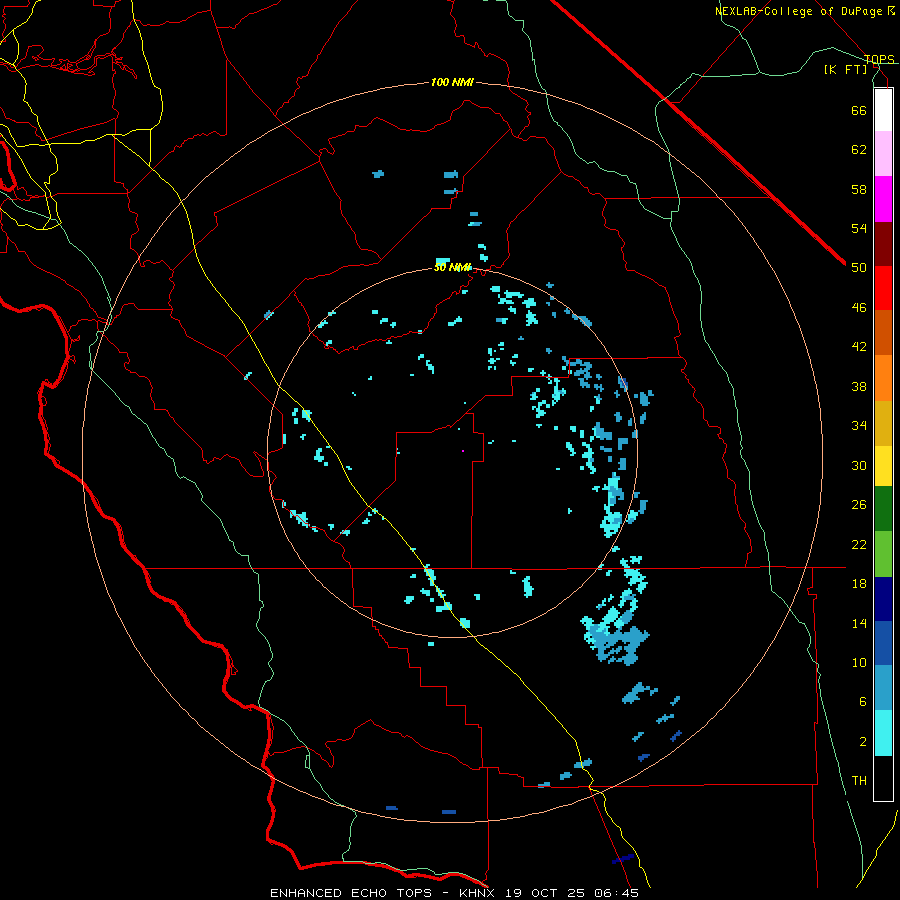Click the 66 legend value

click(x=859, y=111)
